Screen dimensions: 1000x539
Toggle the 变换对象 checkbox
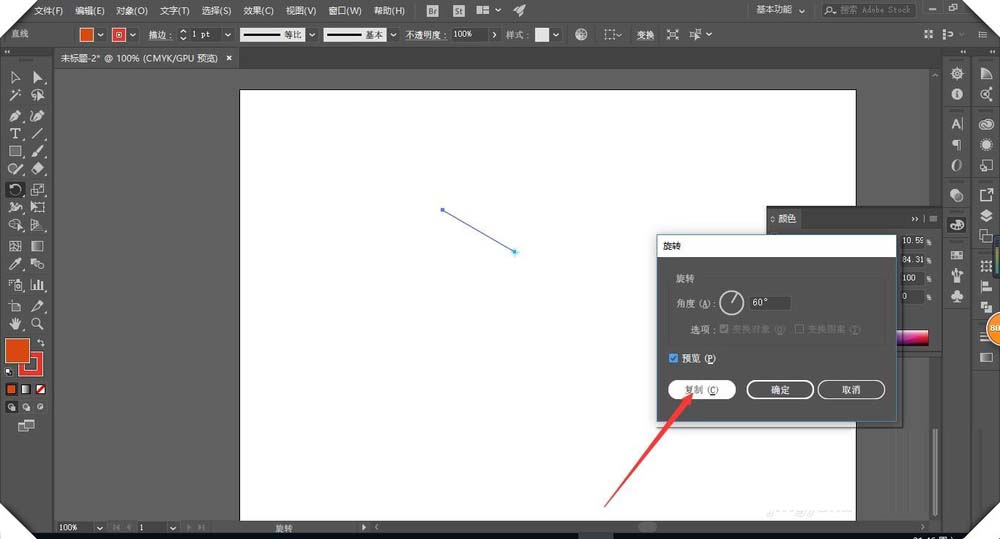[725, 329]
